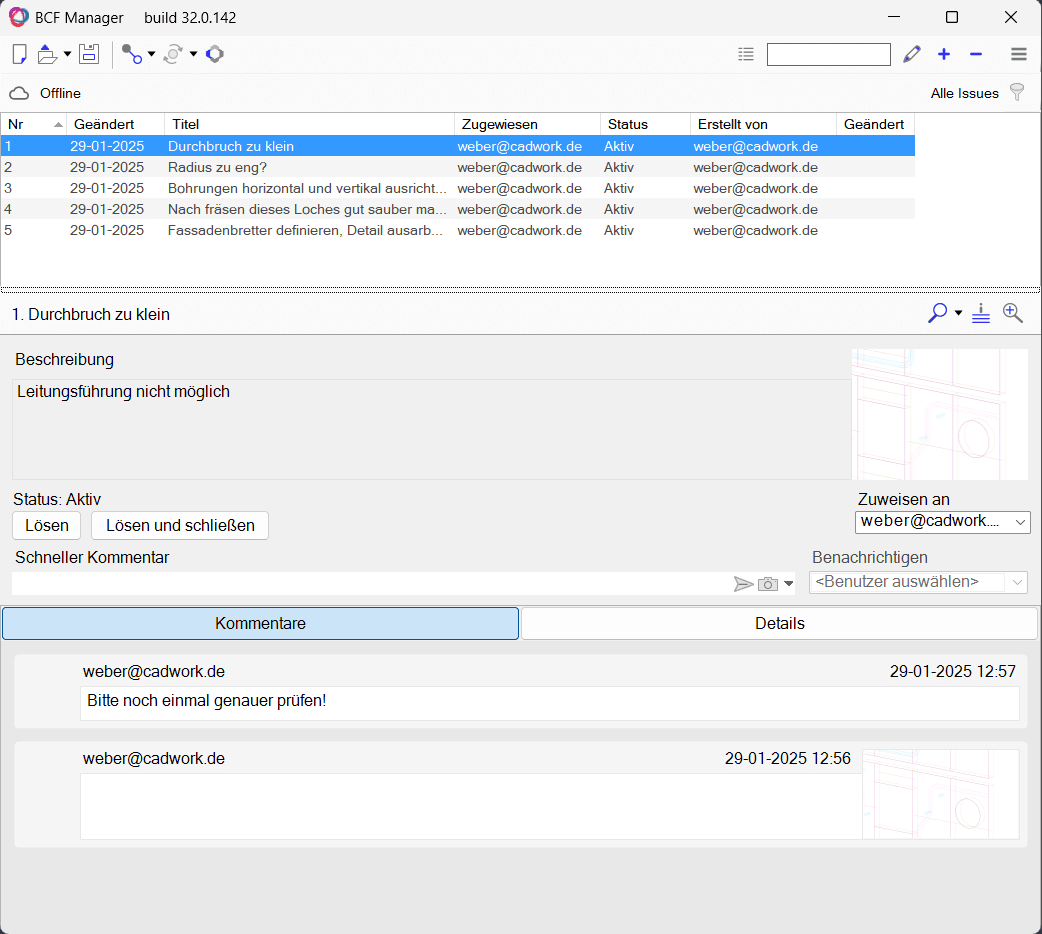Click the hexagon ring icon in toolbar
Screen dimensions: 1042x934
(x=215, y=54)
